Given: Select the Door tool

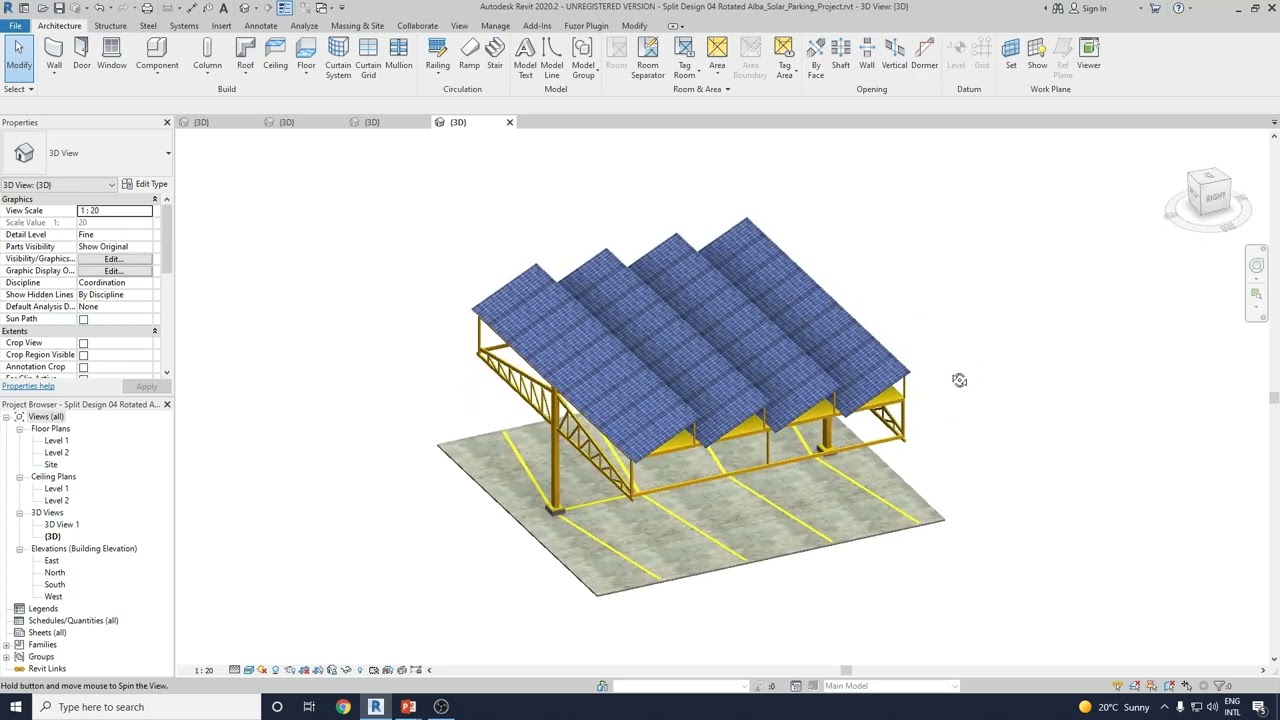Looking at the screenshot, I should tap(82, 54).
